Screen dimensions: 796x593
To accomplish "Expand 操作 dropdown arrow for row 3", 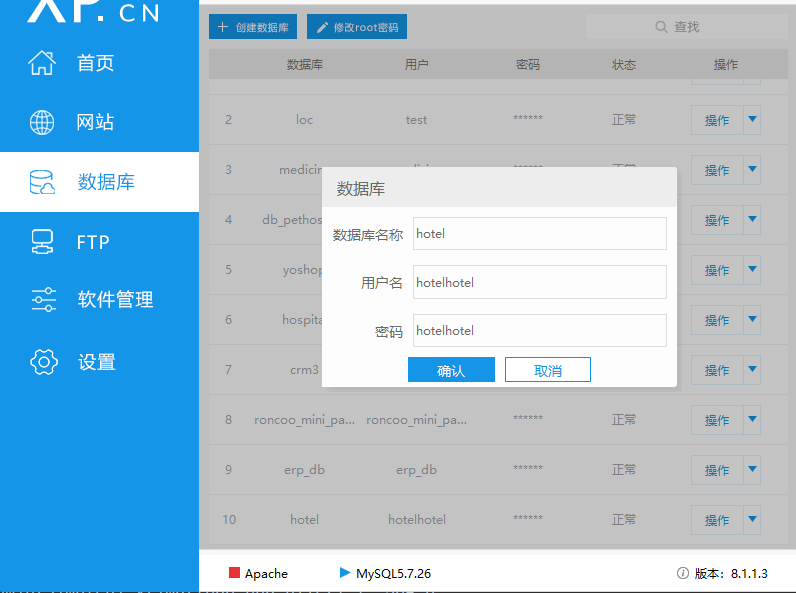I will click(x=752, y=170).
